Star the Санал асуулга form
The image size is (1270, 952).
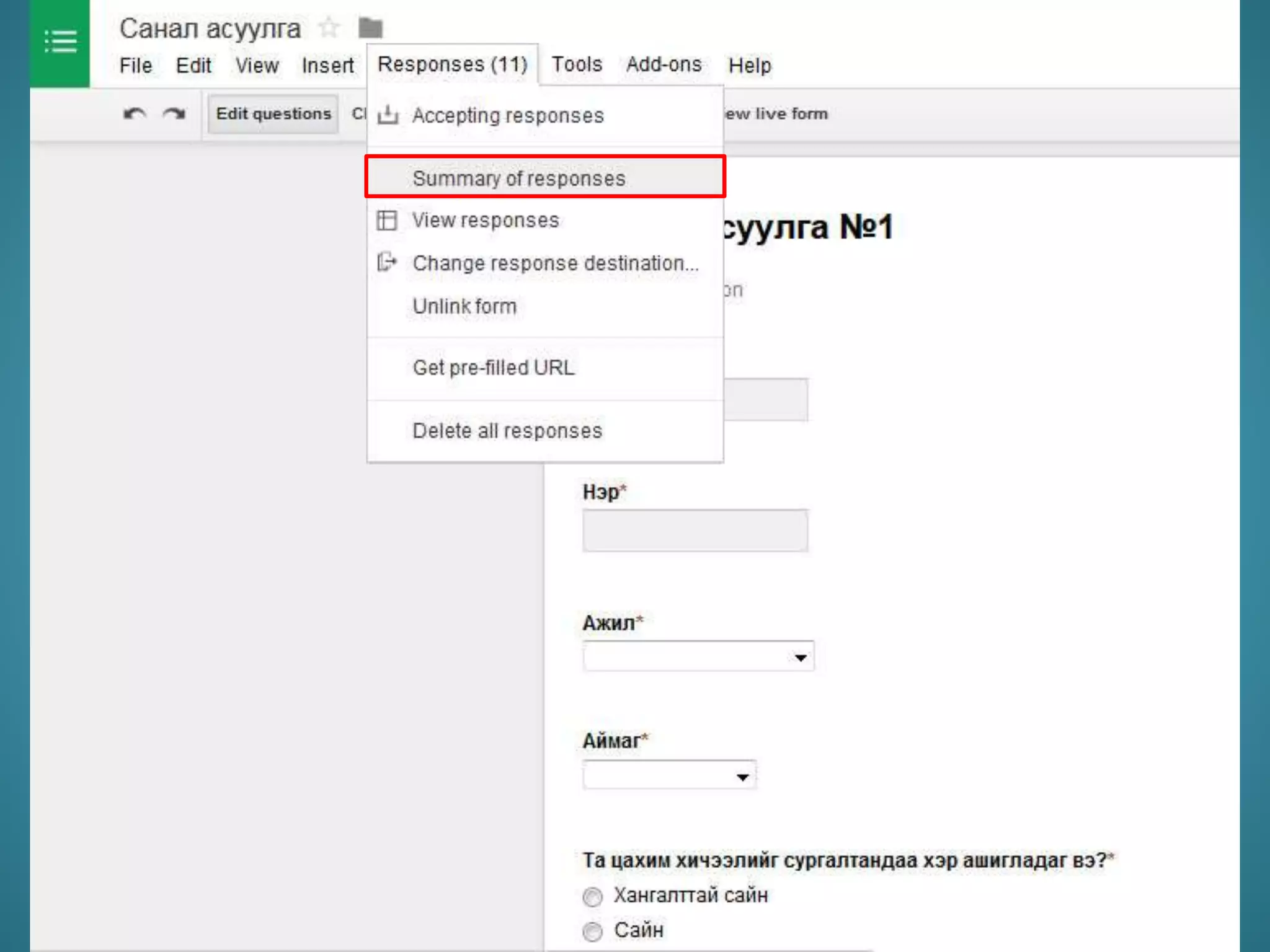click(328, 27)
